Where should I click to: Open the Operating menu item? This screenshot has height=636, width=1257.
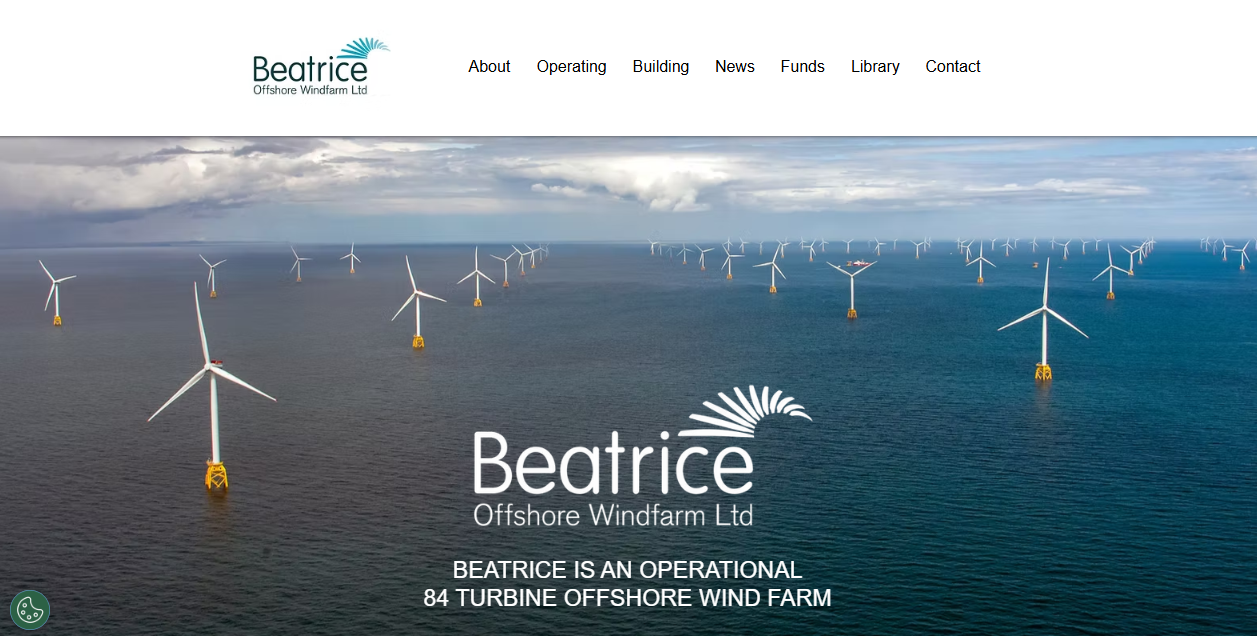click(x=571, y=66)
